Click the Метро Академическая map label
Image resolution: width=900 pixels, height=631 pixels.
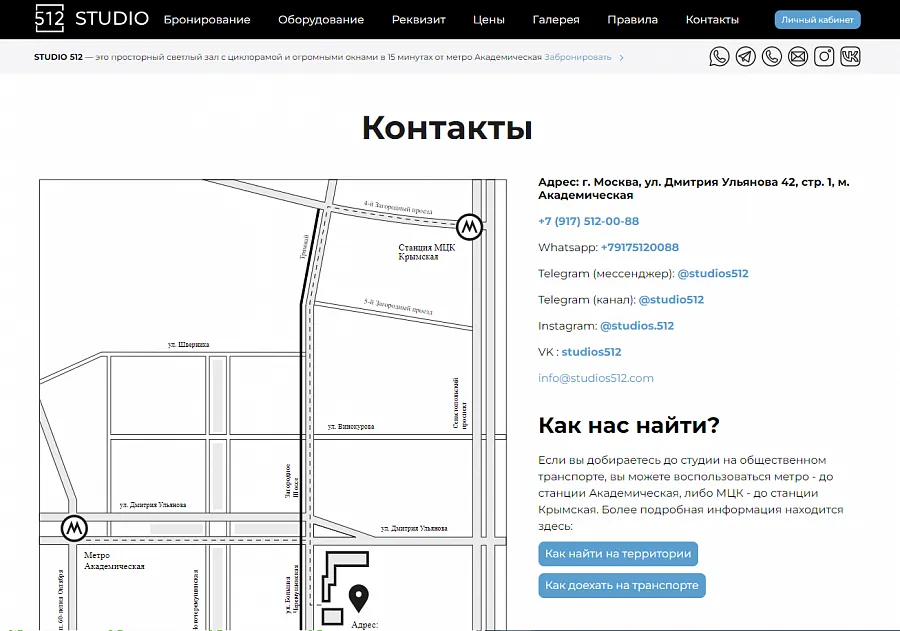tap(114, 561)
